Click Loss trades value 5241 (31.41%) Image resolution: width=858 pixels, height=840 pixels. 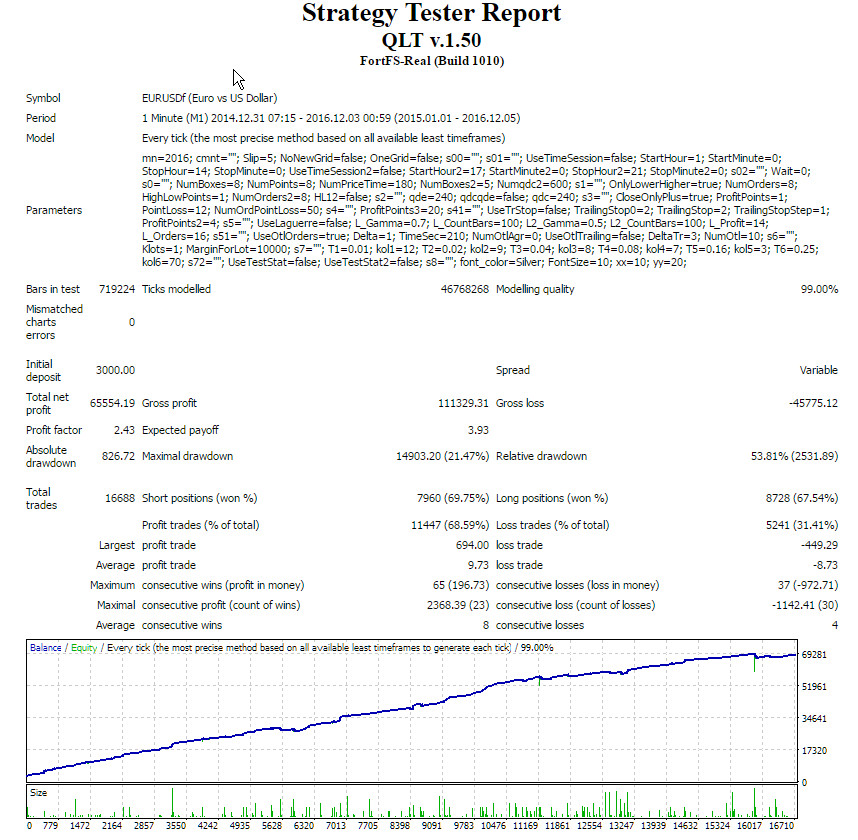point(802,525)
